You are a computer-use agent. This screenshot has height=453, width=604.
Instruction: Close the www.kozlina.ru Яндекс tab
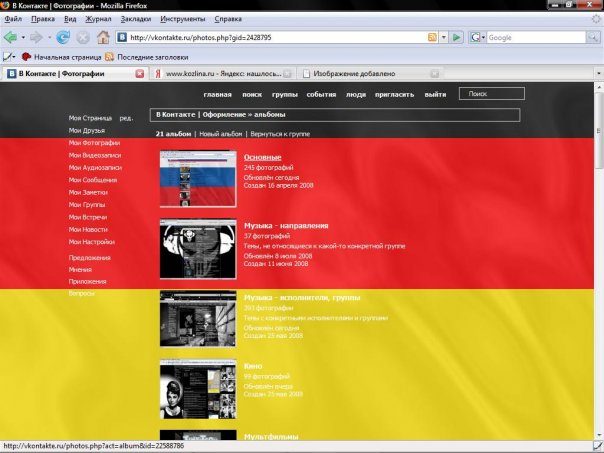point(287,74)
